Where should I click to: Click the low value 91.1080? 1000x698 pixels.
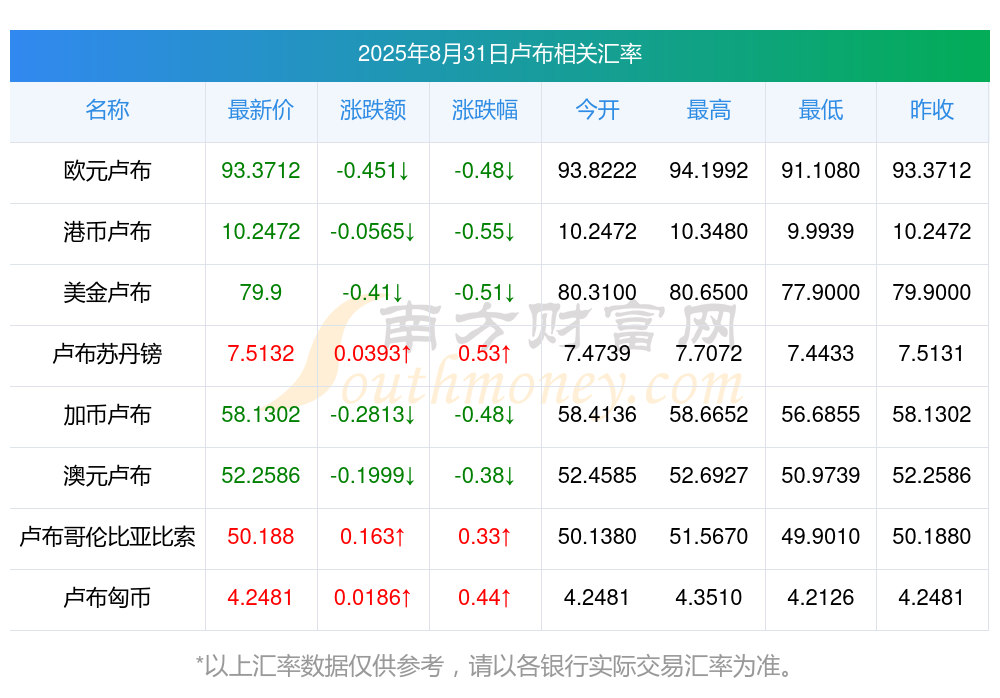click(x=821, y=170)
